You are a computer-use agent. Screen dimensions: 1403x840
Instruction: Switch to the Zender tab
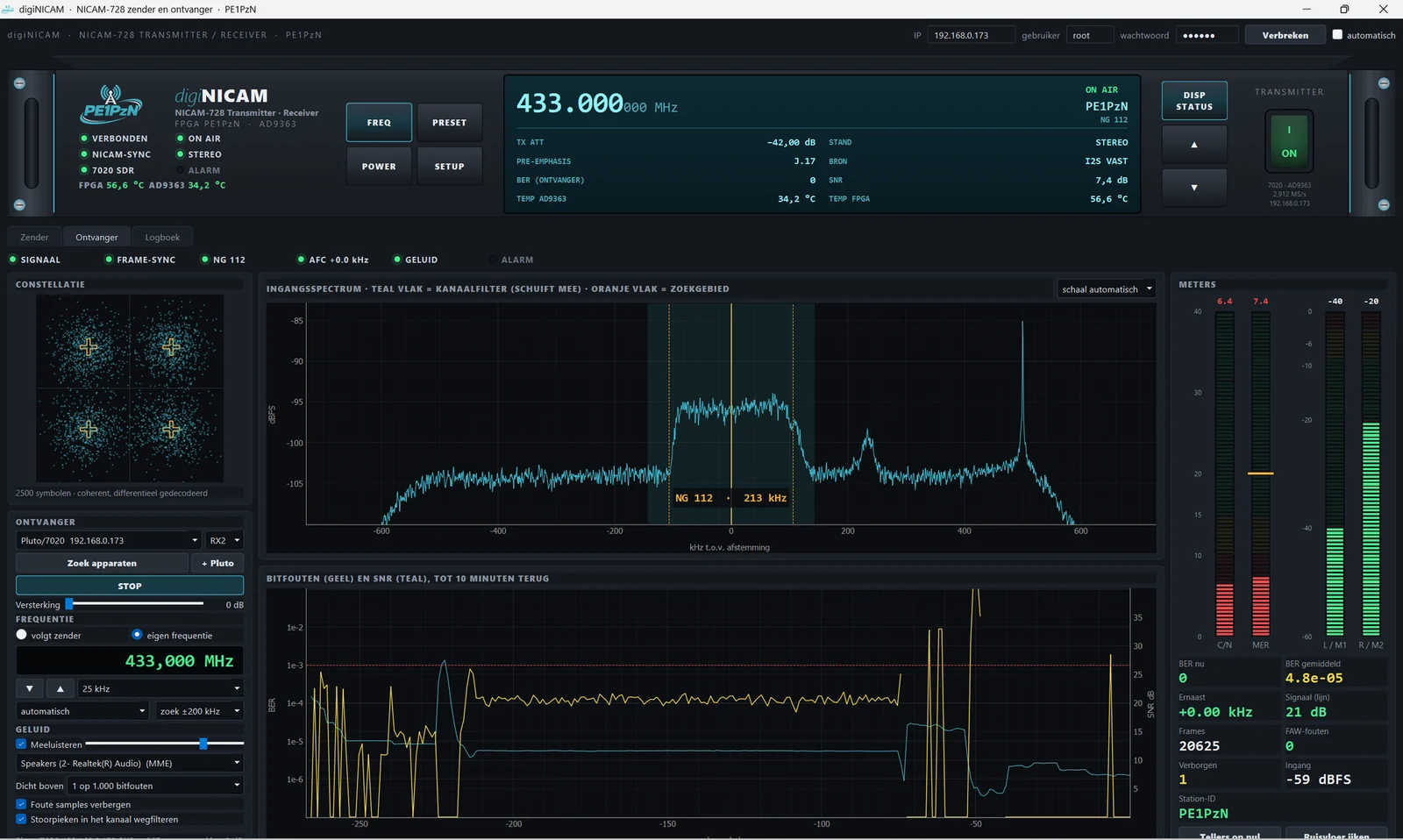(34, 237)
